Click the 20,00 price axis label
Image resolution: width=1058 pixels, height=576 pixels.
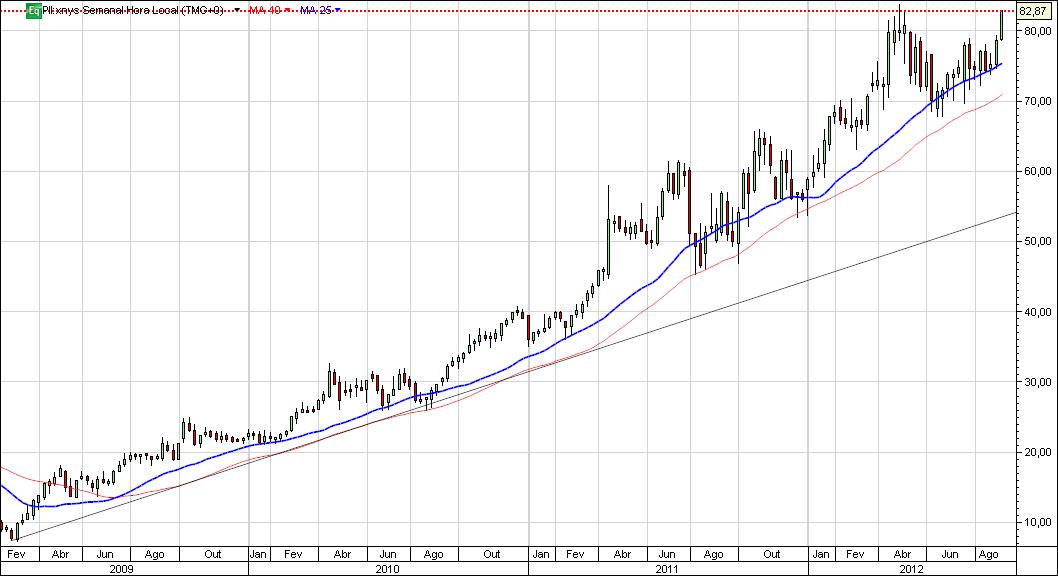(1037, 452)
